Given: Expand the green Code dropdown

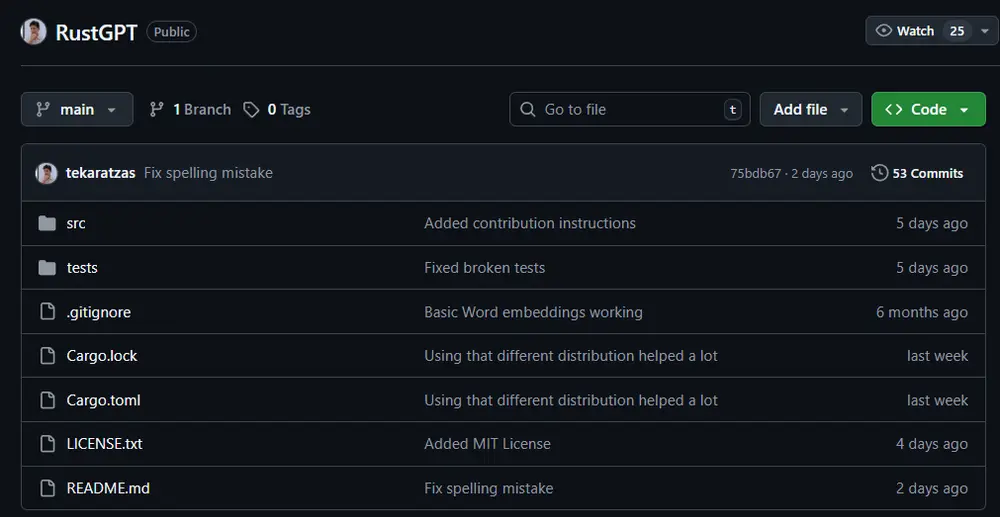Looking at the screenshot, I should (x=928, y=110).
